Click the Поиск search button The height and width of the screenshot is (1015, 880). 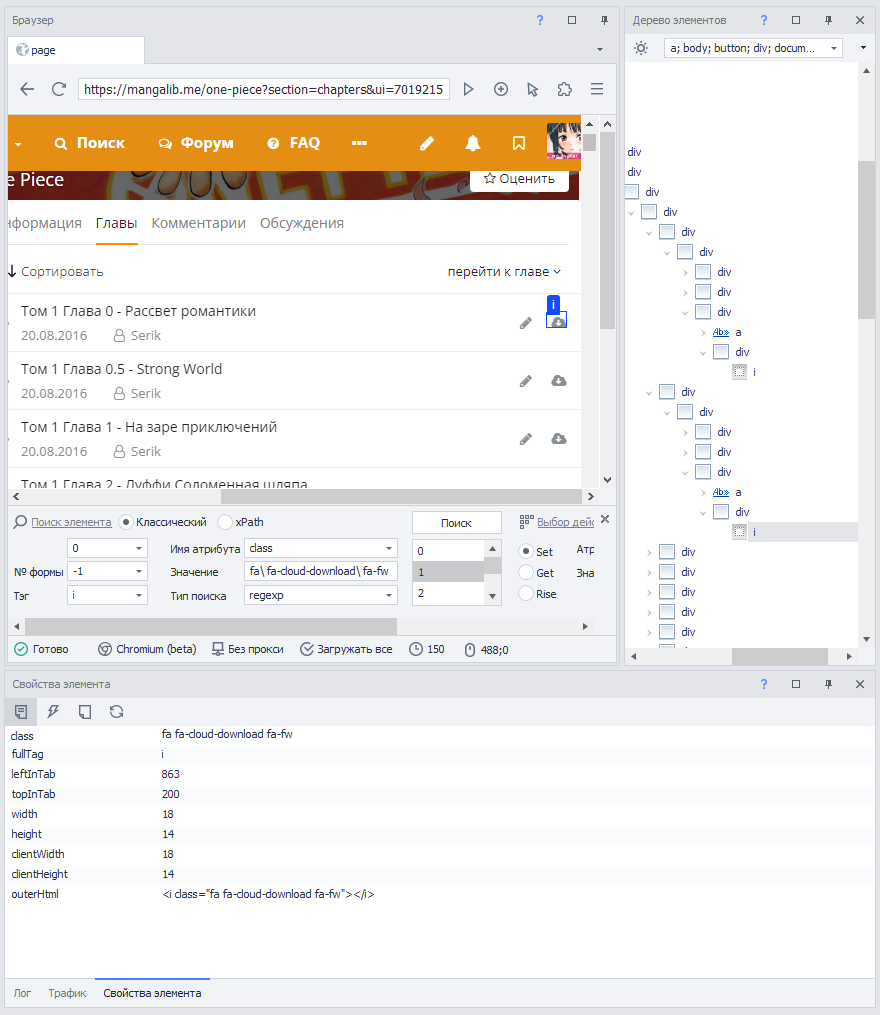(457, 523)
